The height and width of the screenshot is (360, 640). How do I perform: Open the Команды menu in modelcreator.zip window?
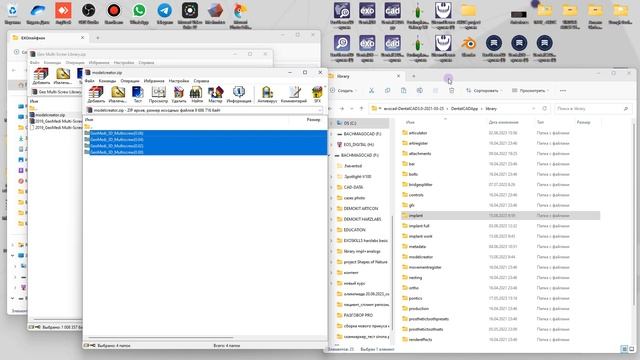tap(107, 81)
